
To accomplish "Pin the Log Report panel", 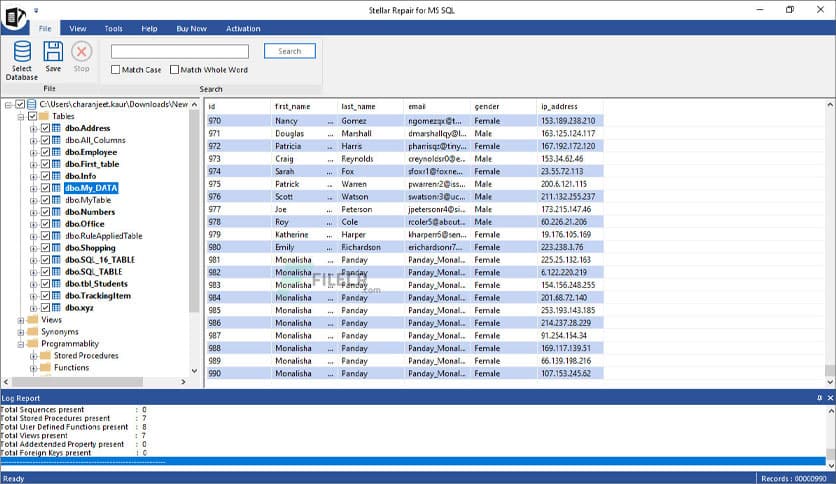I will point(819,398).
